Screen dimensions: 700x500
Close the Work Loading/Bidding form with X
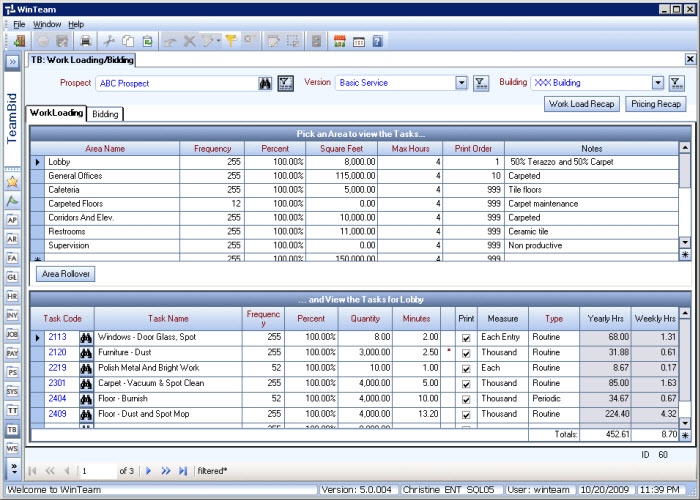point(690,59)
